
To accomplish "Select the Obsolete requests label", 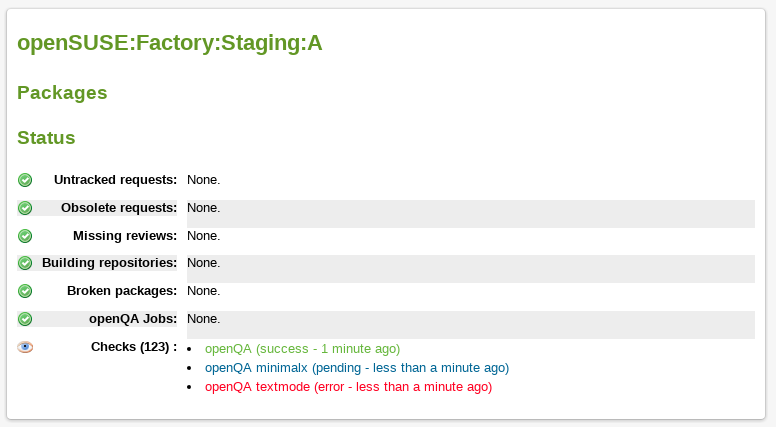I will pyautogui.click(x=119, y=208).
